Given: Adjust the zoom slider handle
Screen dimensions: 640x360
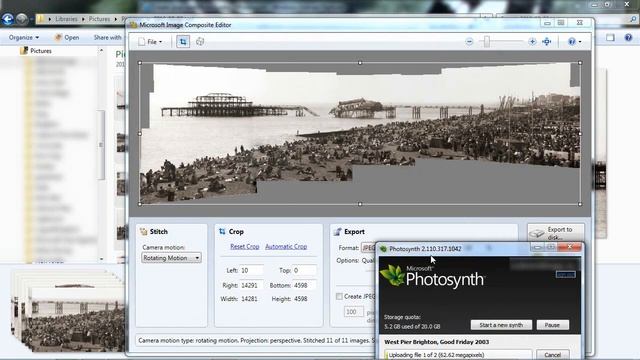Looking at the screenshot, I should coord(487,42).
